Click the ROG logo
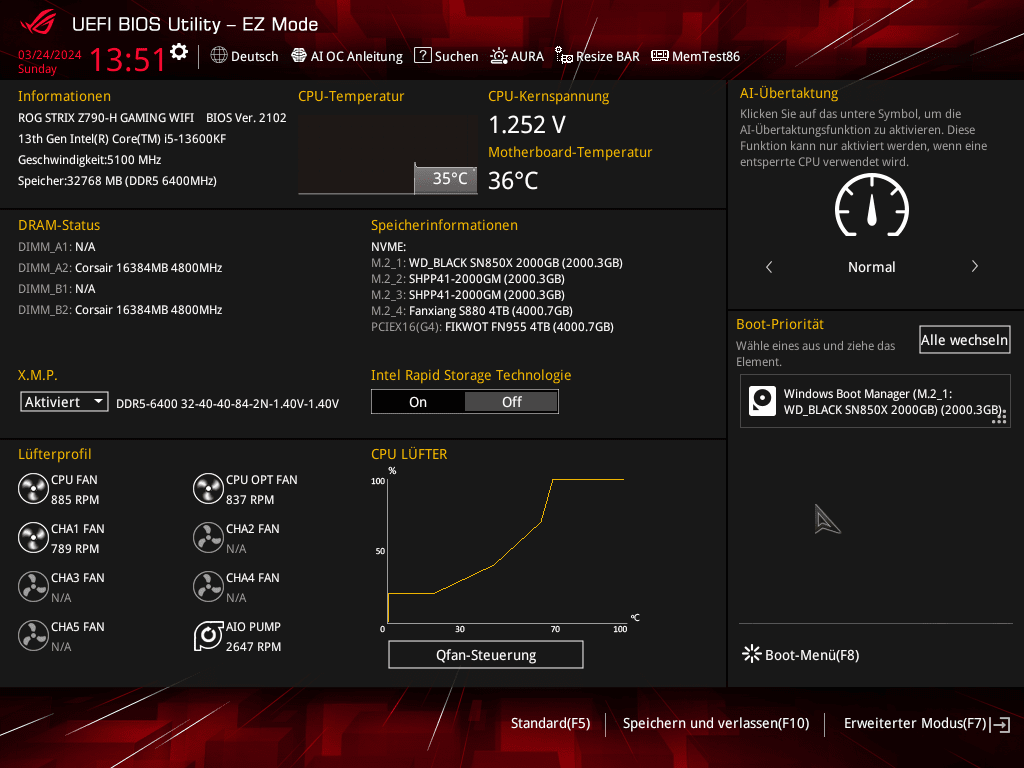 [38, 23]
